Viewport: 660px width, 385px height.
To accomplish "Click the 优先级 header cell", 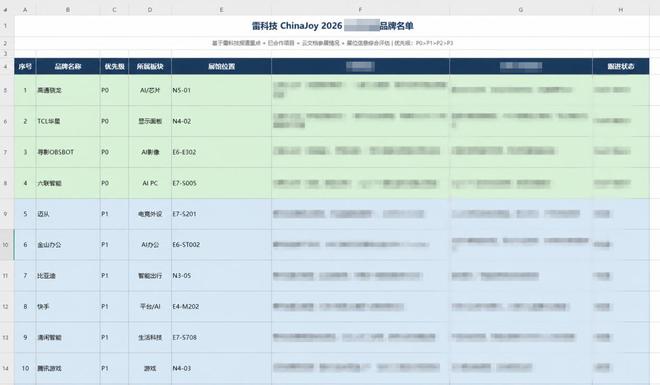I will pyautogui.click(x=114, y=66).
